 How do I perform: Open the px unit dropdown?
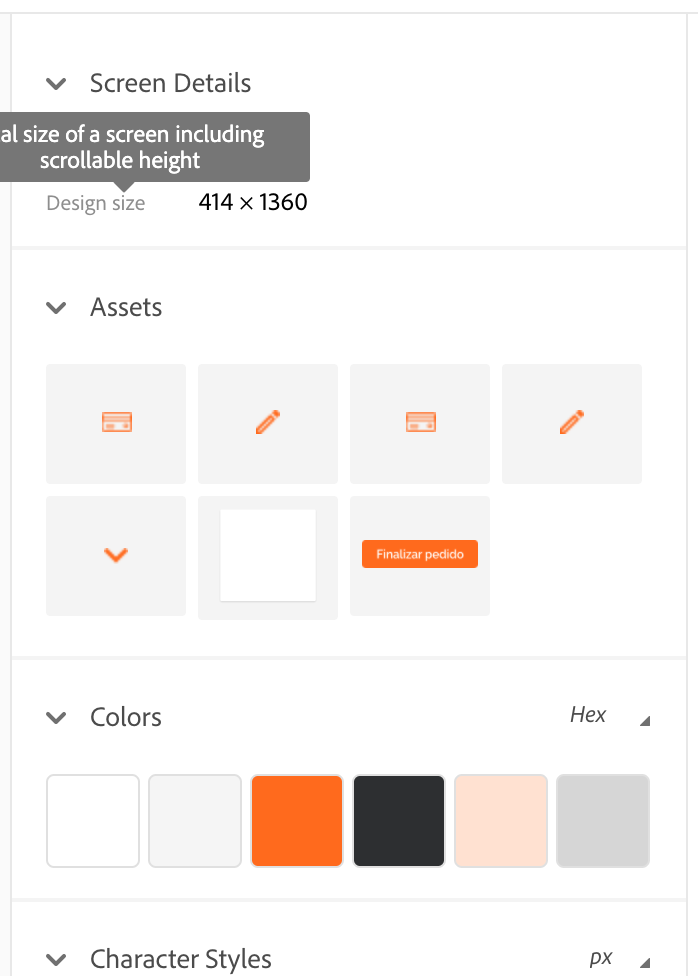(618, 958)
